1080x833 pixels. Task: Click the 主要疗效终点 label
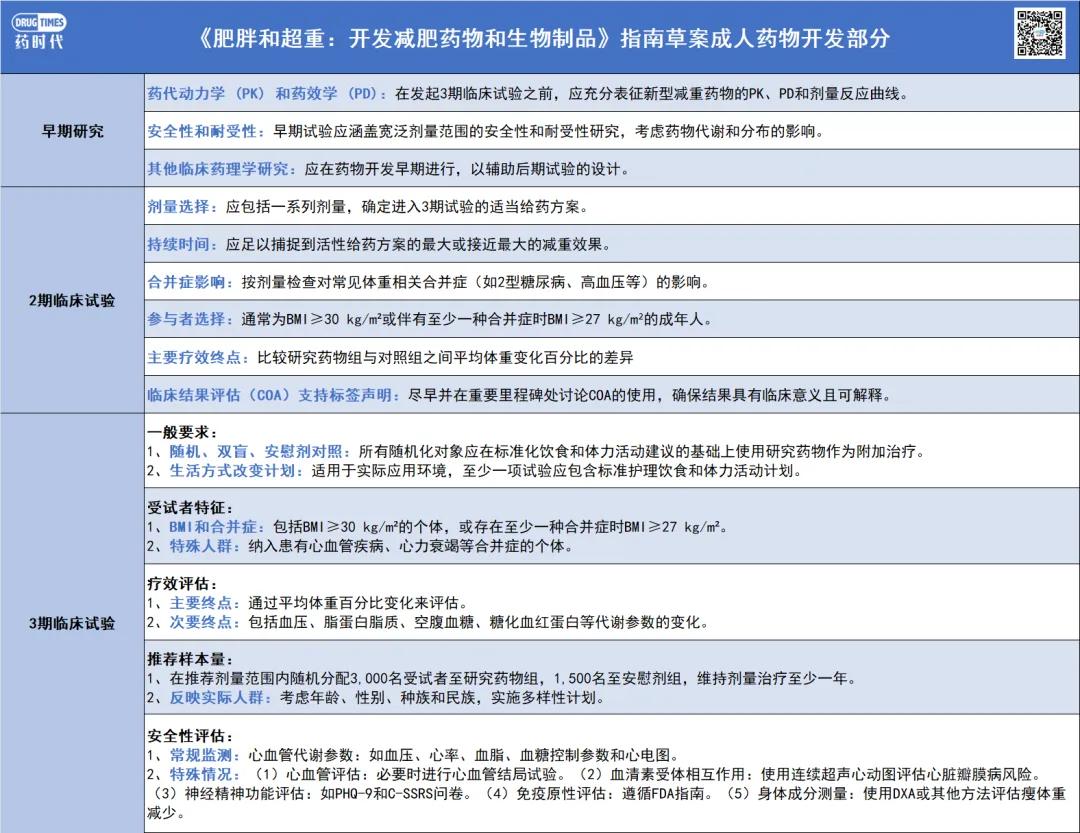point(199,357)
